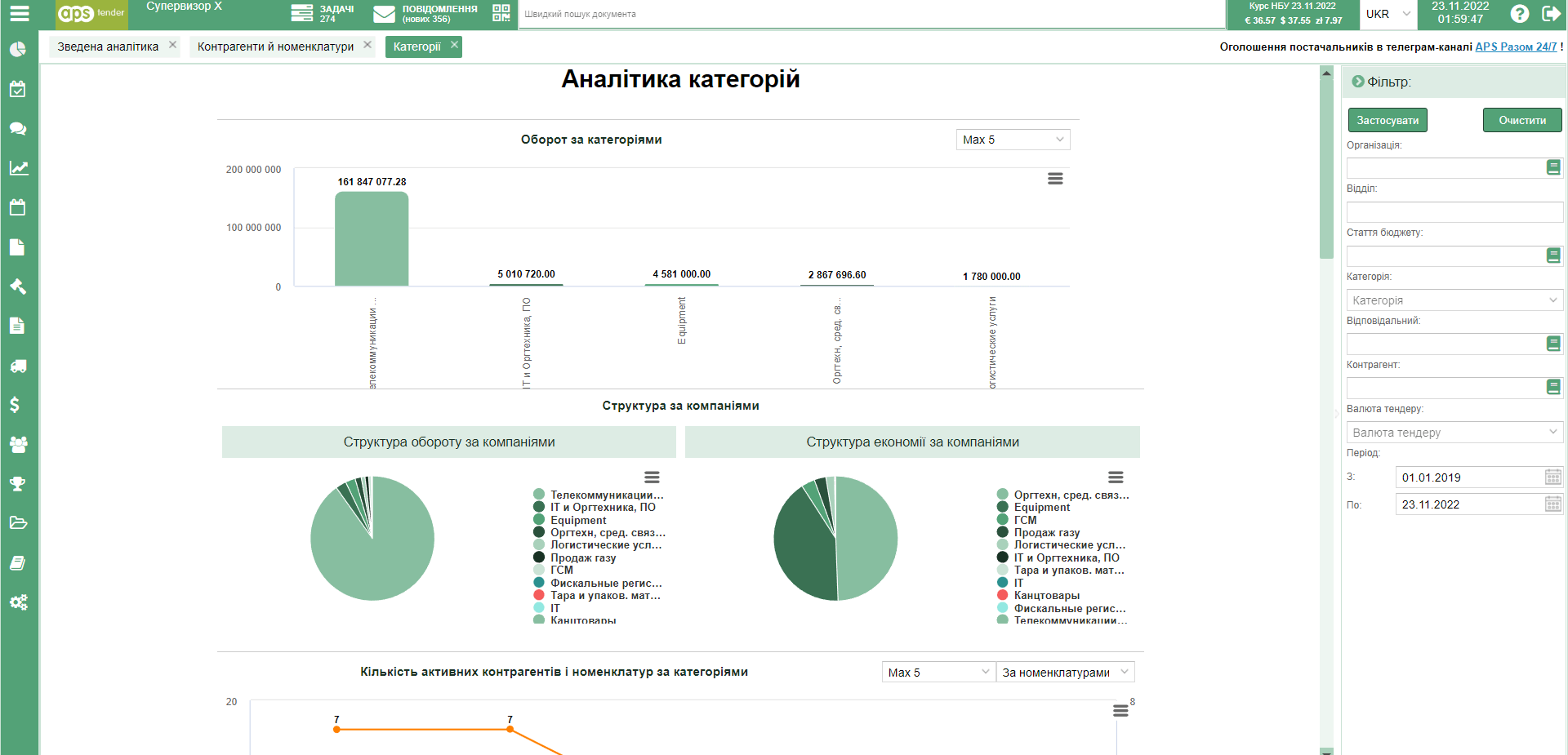The width and height of the screenshot is (1568, 755).
Task: Expand Max 5 dropdown for turnover chart
Action: (1013, 140)
